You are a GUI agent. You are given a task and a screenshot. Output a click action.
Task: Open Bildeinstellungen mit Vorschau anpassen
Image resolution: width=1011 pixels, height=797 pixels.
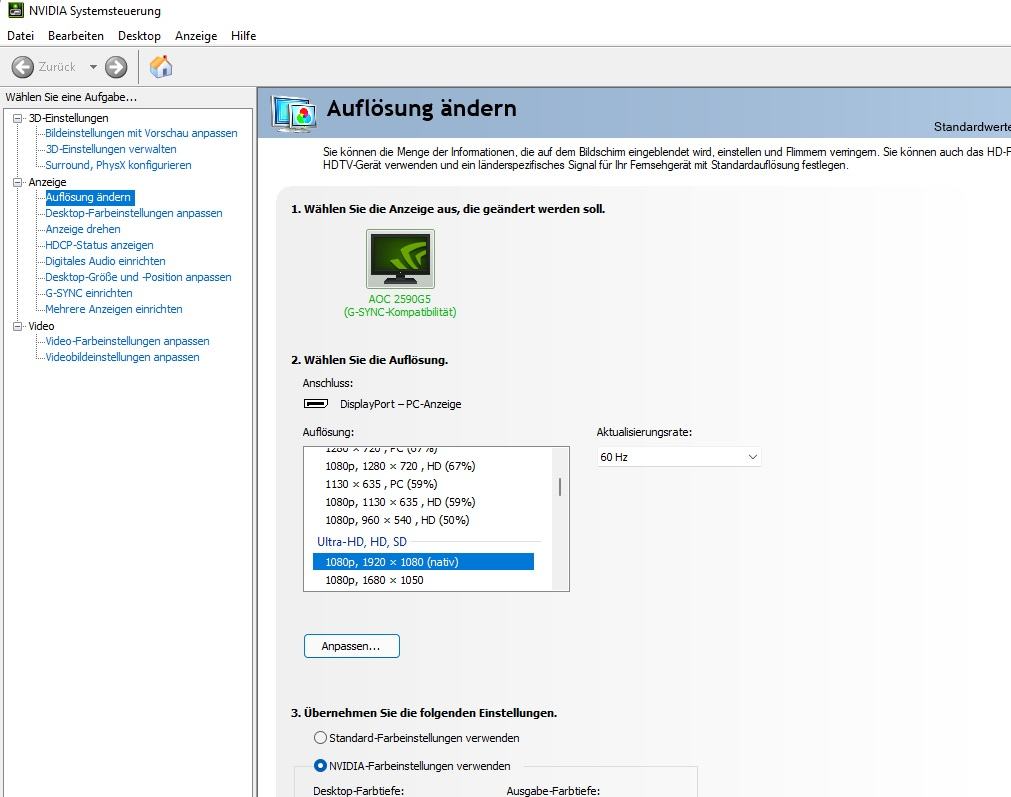click(x=141, y=133)
